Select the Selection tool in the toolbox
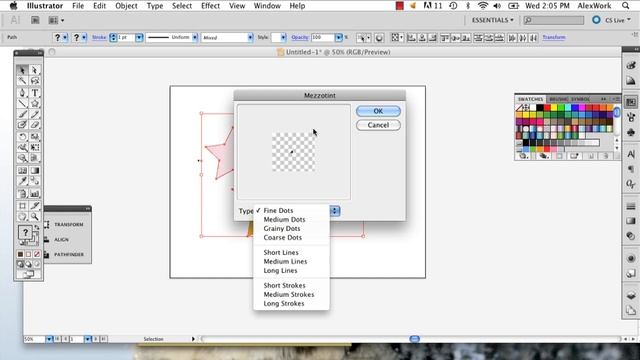 click(22, 70)
